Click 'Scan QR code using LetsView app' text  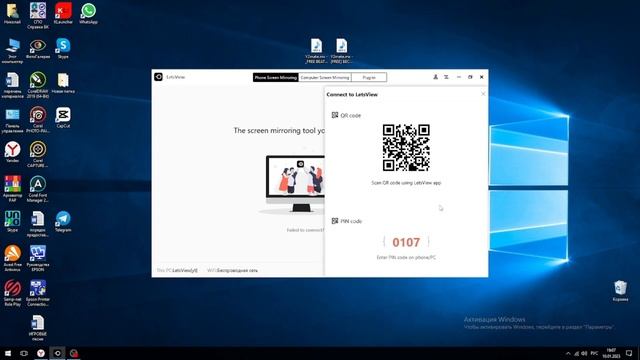[406, 183]
